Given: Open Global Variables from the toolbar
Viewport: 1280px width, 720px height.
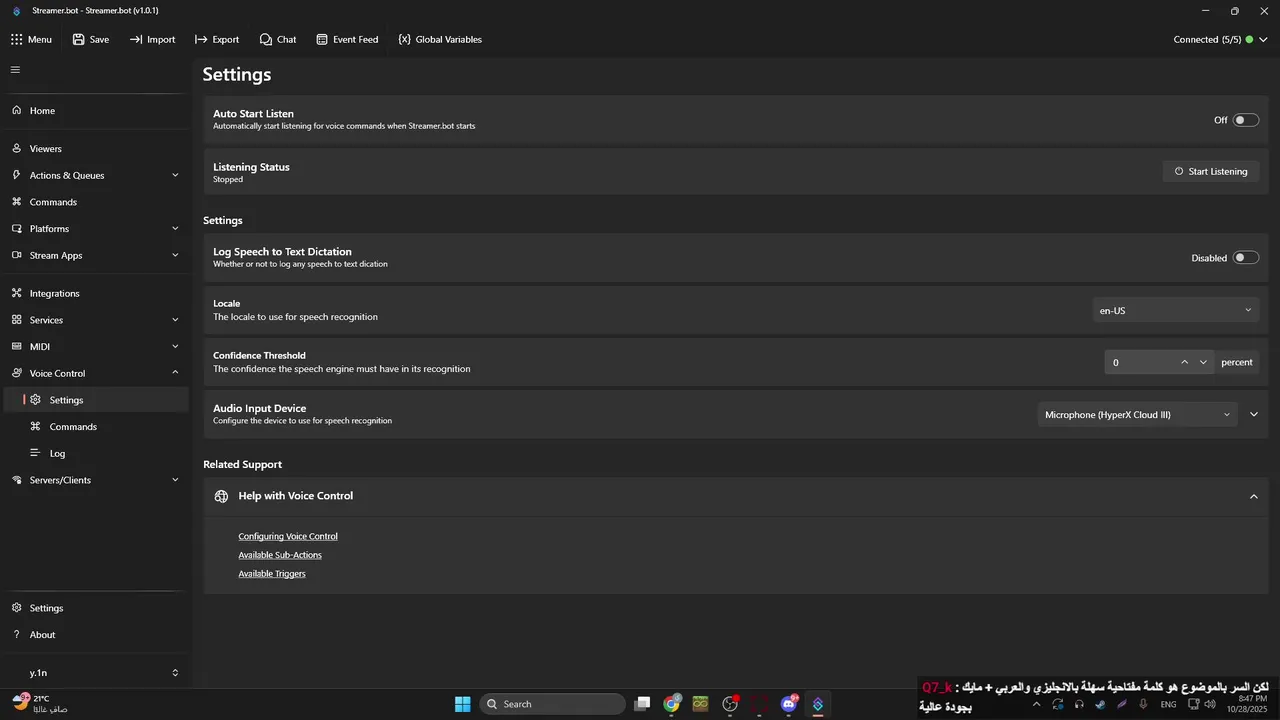Looking at the screenshot, I should [440, 40].
